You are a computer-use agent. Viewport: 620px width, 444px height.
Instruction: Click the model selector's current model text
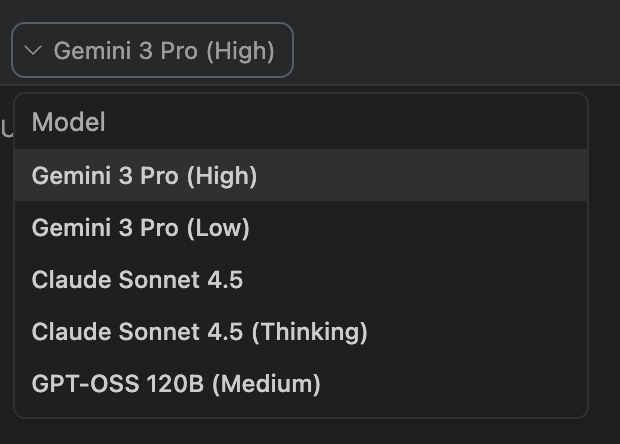(x=164, y=51)
